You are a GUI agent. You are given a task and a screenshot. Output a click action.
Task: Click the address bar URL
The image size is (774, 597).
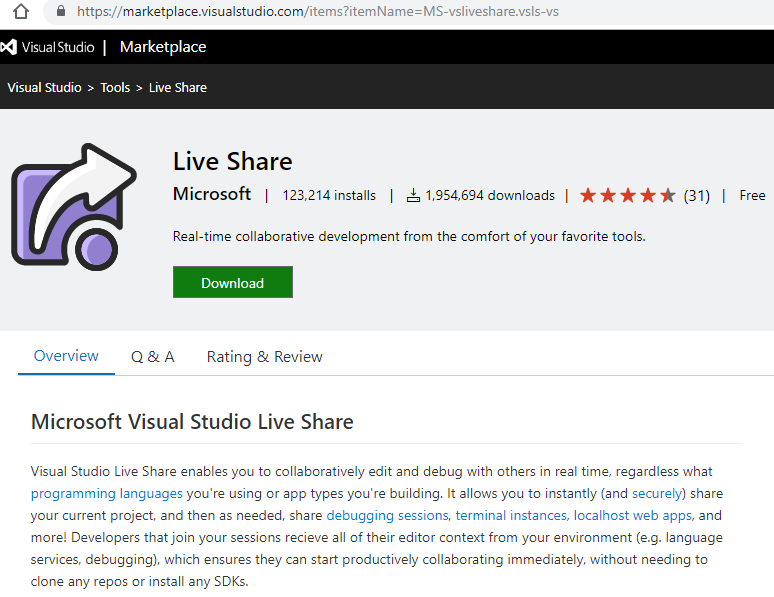(317, 11)
